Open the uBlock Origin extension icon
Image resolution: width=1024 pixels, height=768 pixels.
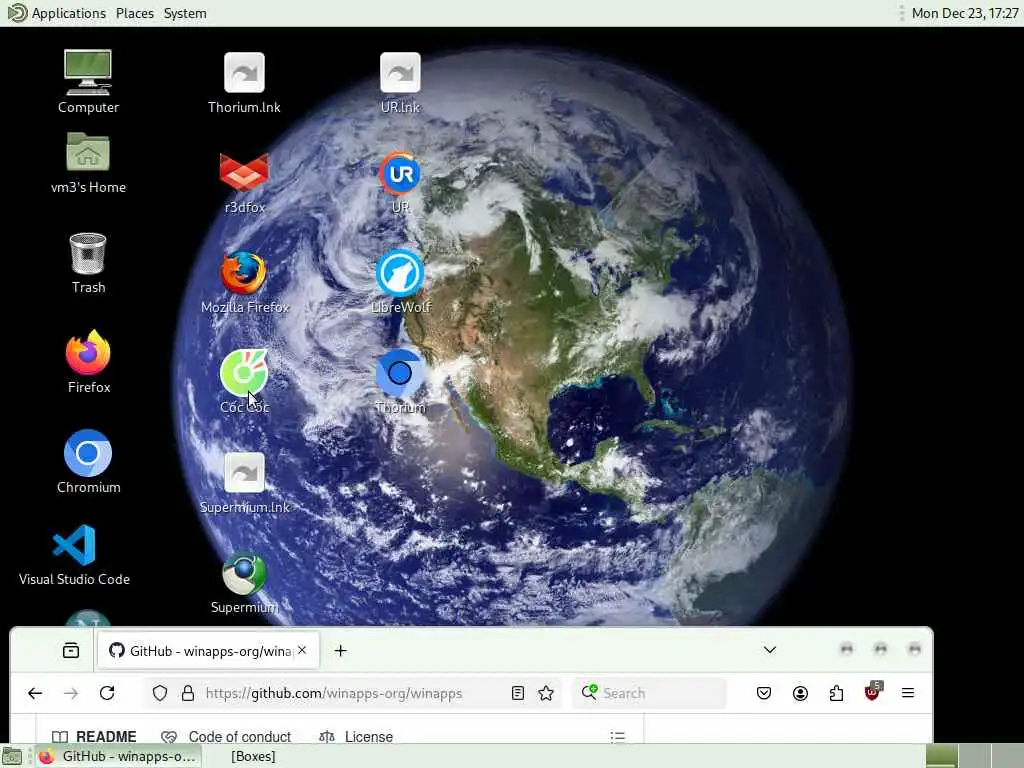pyautogui.click(x=872, y=692)
